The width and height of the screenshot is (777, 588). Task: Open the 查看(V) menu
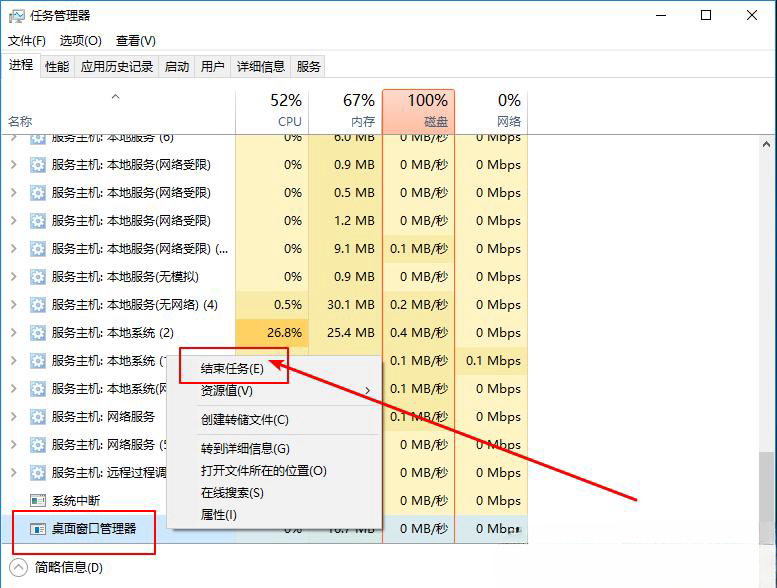[135, 41]
